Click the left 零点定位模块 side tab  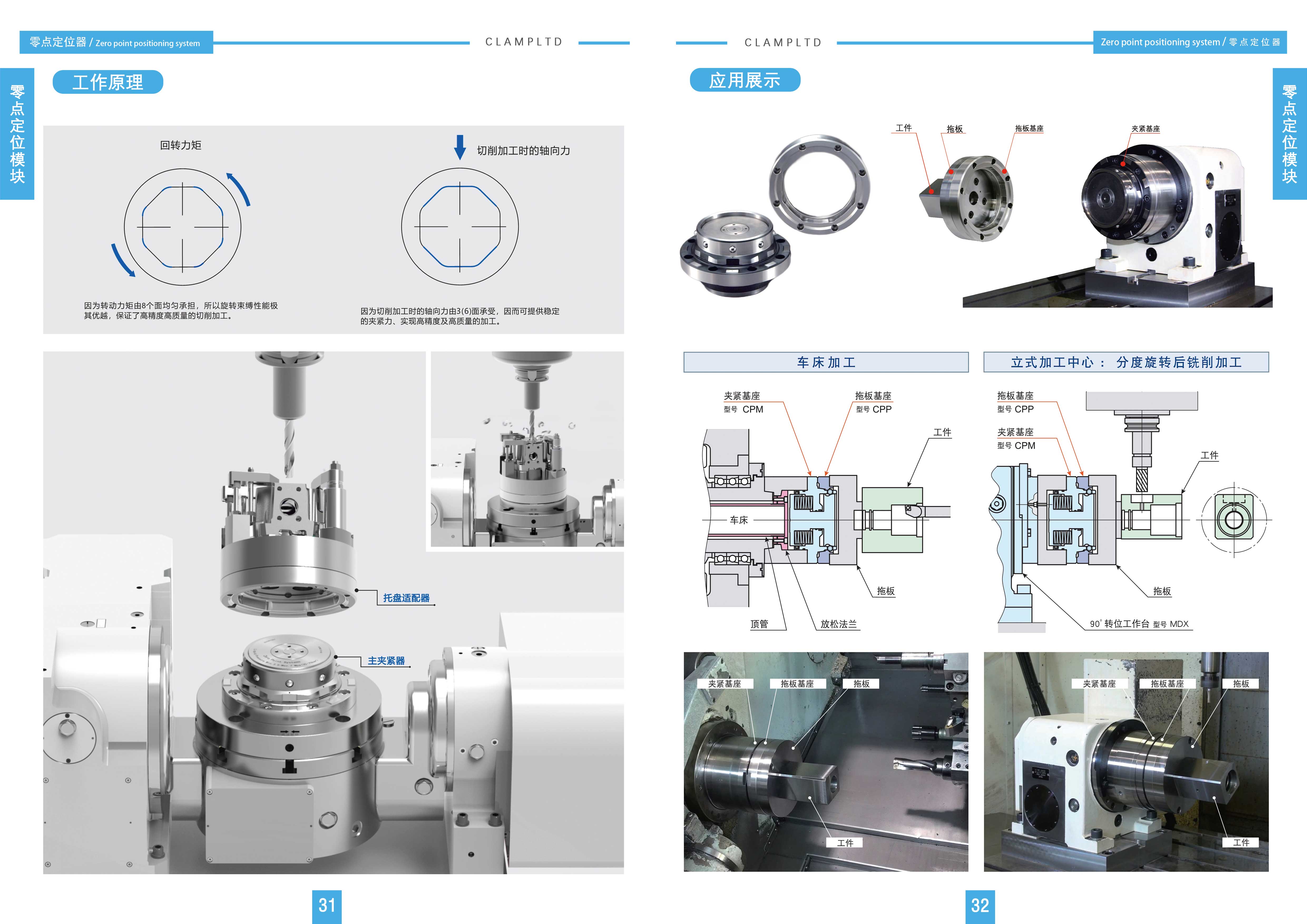(17, 134)
